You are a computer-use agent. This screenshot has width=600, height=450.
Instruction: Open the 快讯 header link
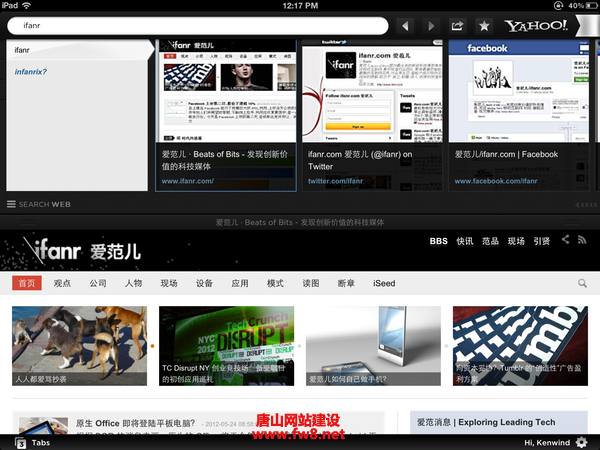coord(465,241)
